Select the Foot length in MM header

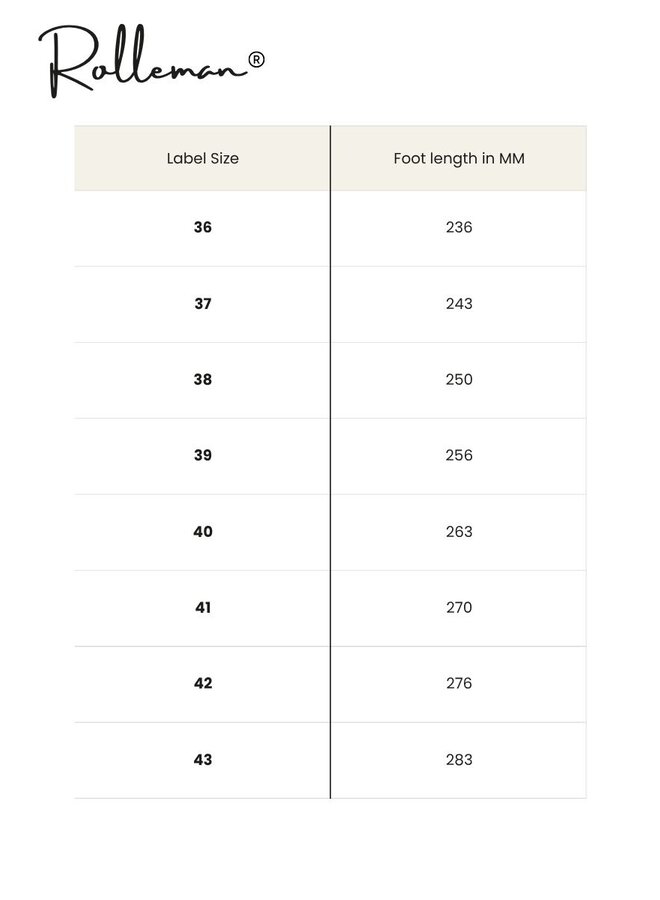click(459, 158)
